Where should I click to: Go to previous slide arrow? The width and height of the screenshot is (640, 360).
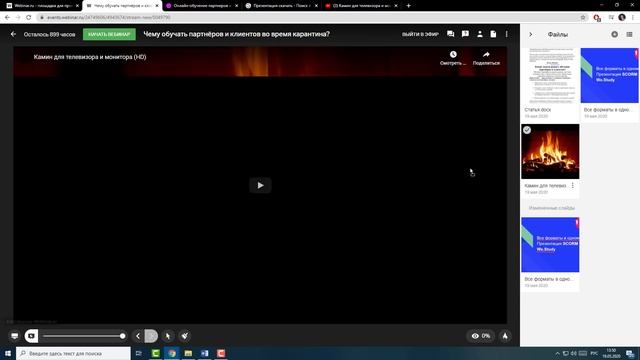click(138, 336)
